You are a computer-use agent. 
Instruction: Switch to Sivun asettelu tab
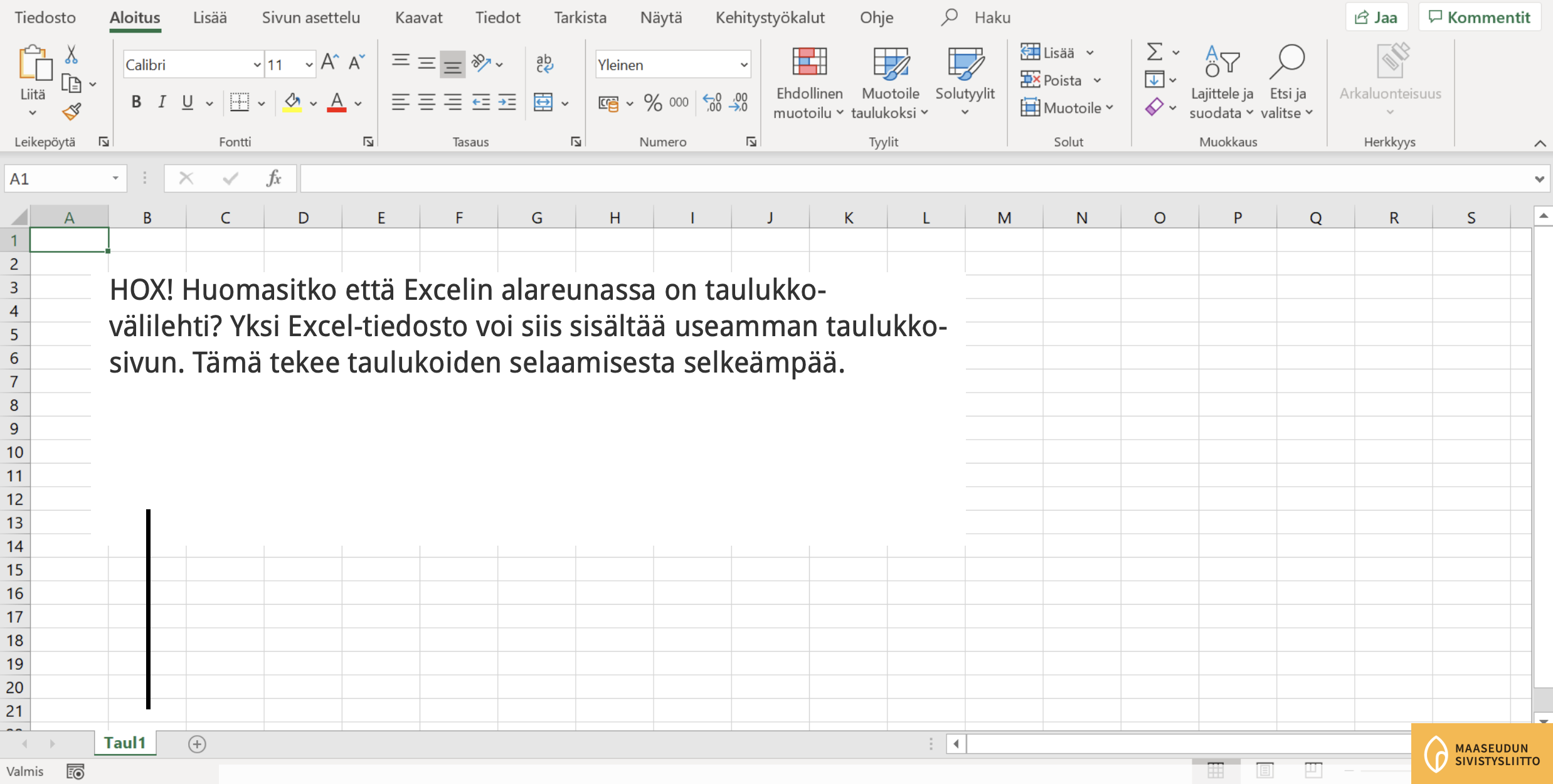311,18
